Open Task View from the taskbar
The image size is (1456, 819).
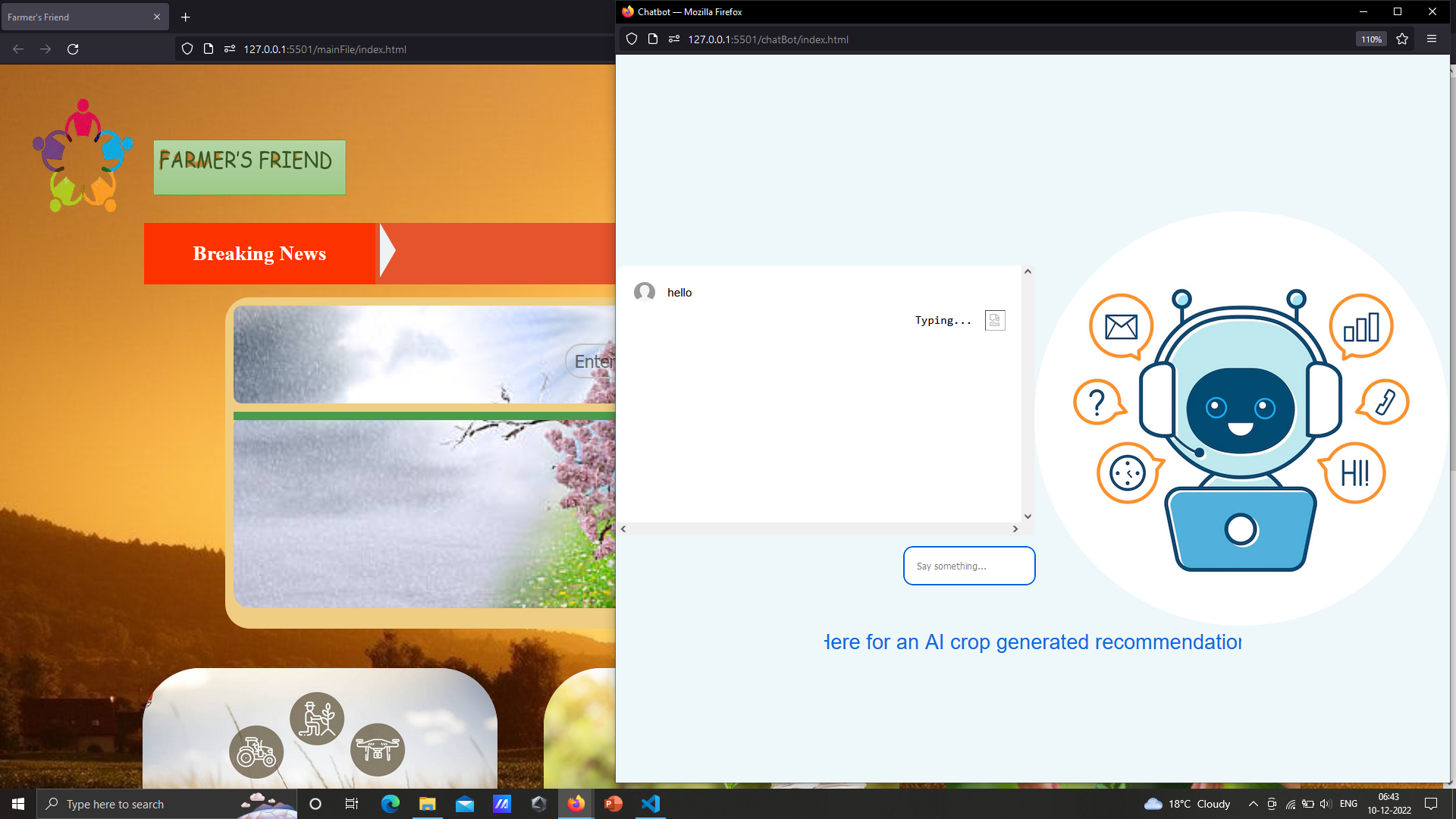(x=352, y=804)
